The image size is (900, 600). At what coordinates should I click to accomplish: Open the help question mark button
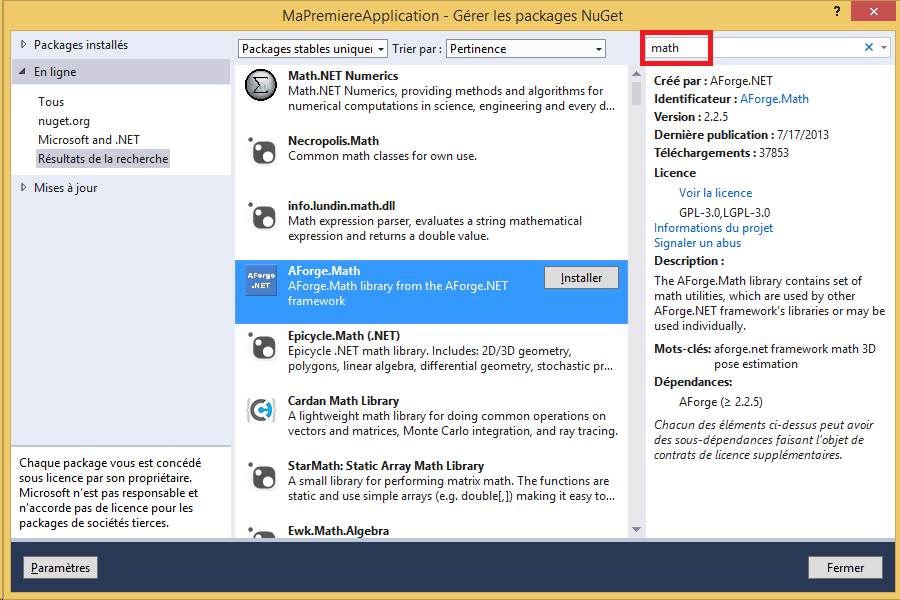(x=837, y=11)
